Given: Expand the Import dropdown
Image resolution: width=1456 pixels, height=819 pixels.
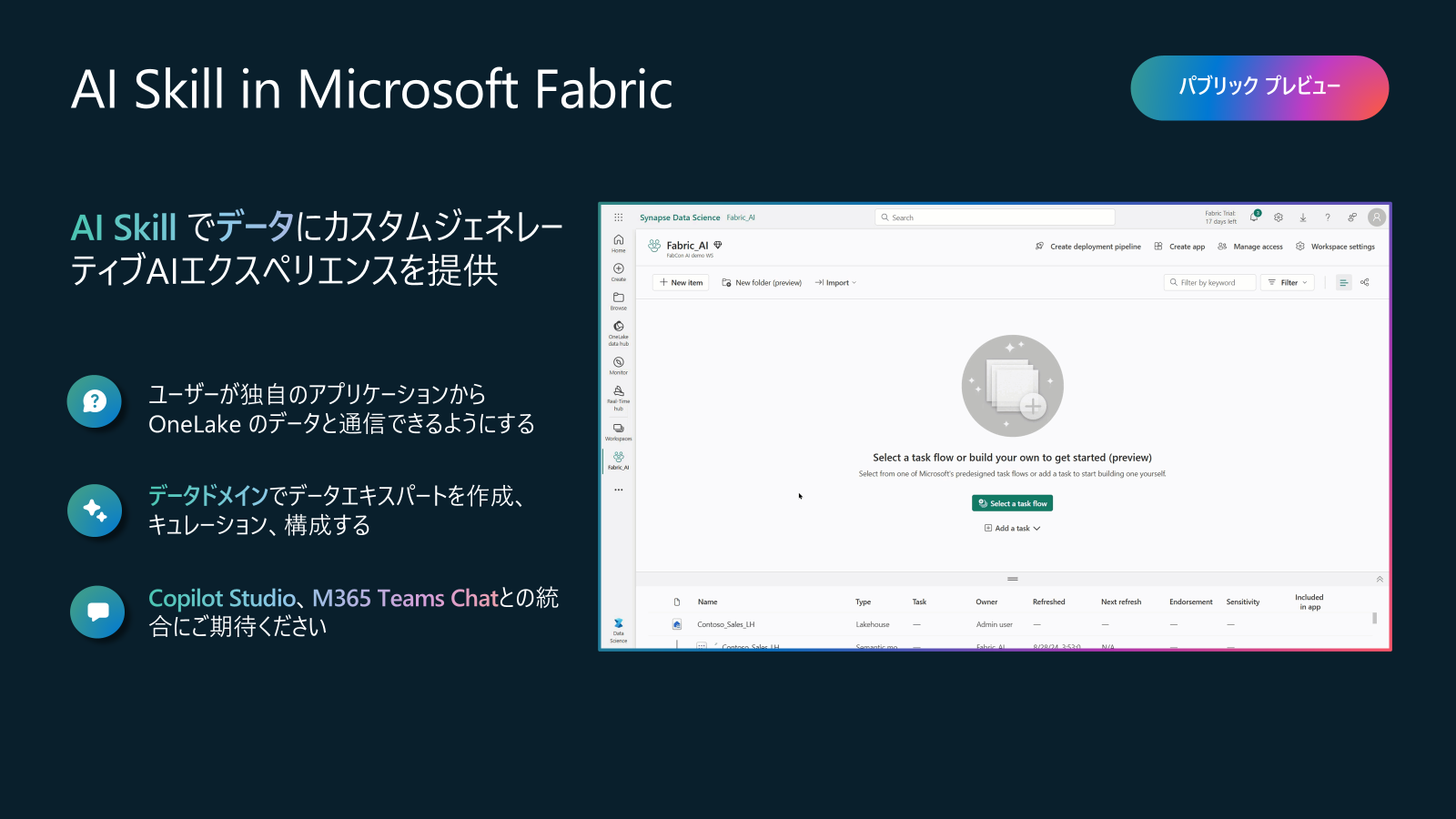Looking at the screenshot, I should coord(835,282).
